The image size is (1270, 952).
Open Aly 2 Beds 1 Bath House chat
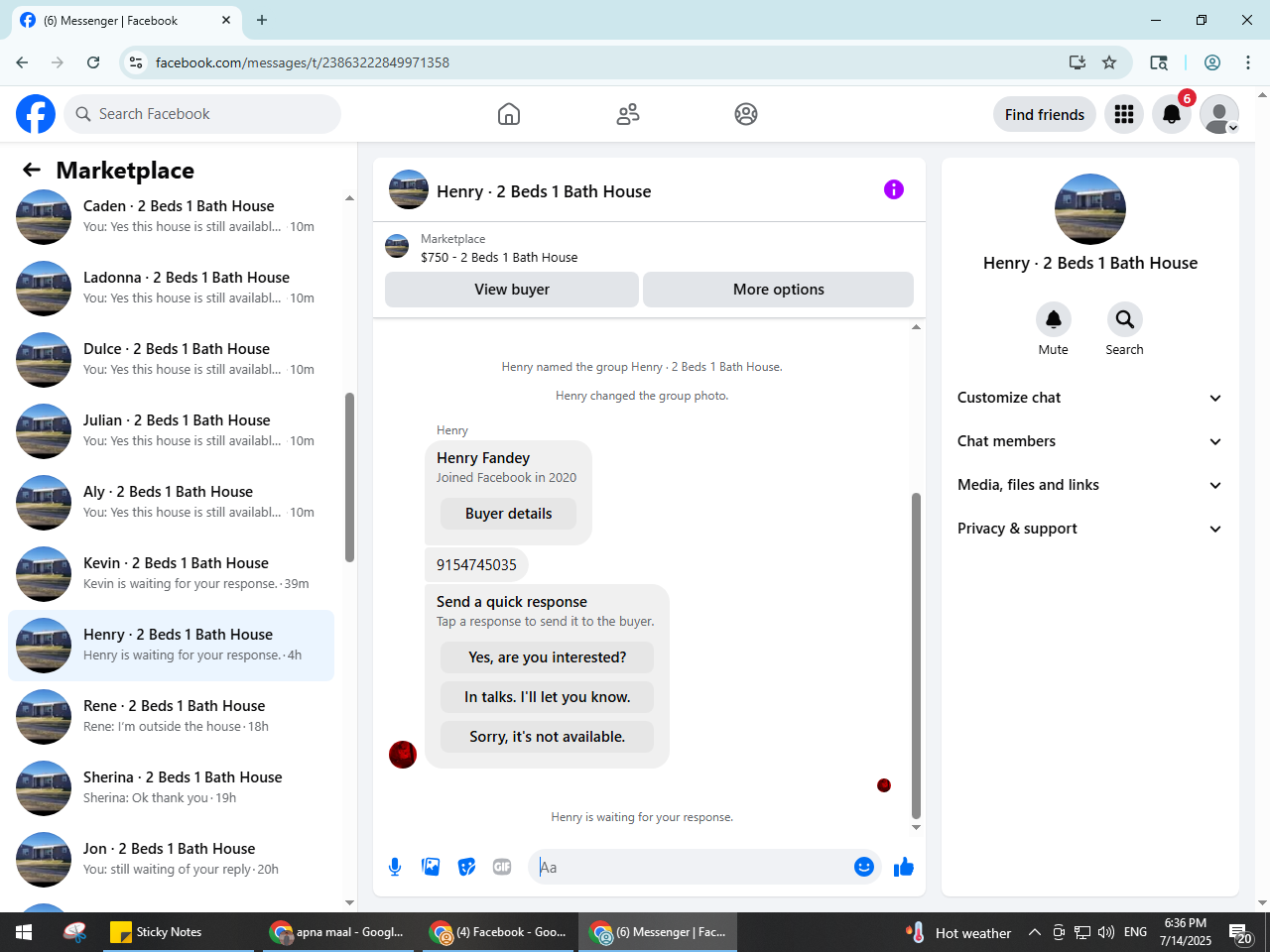pyautogui.click(x=171, y=502)
